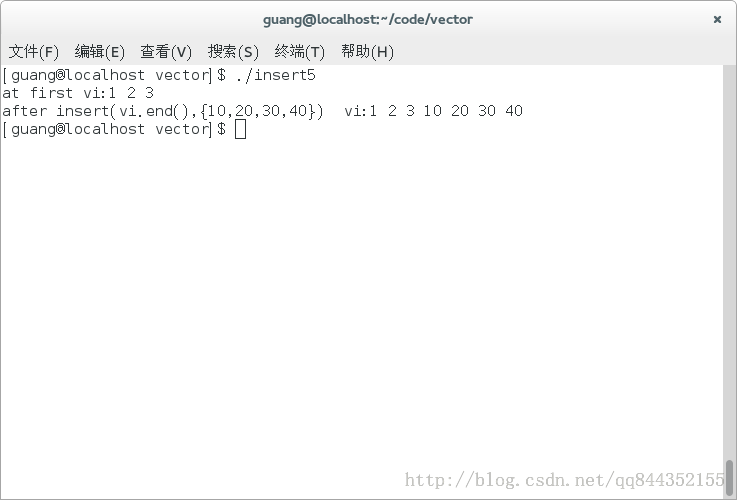This screenshot has width=737, height=500.
Task: Click the terminal cursor block at the prompt
Action: tap(240, 129)
